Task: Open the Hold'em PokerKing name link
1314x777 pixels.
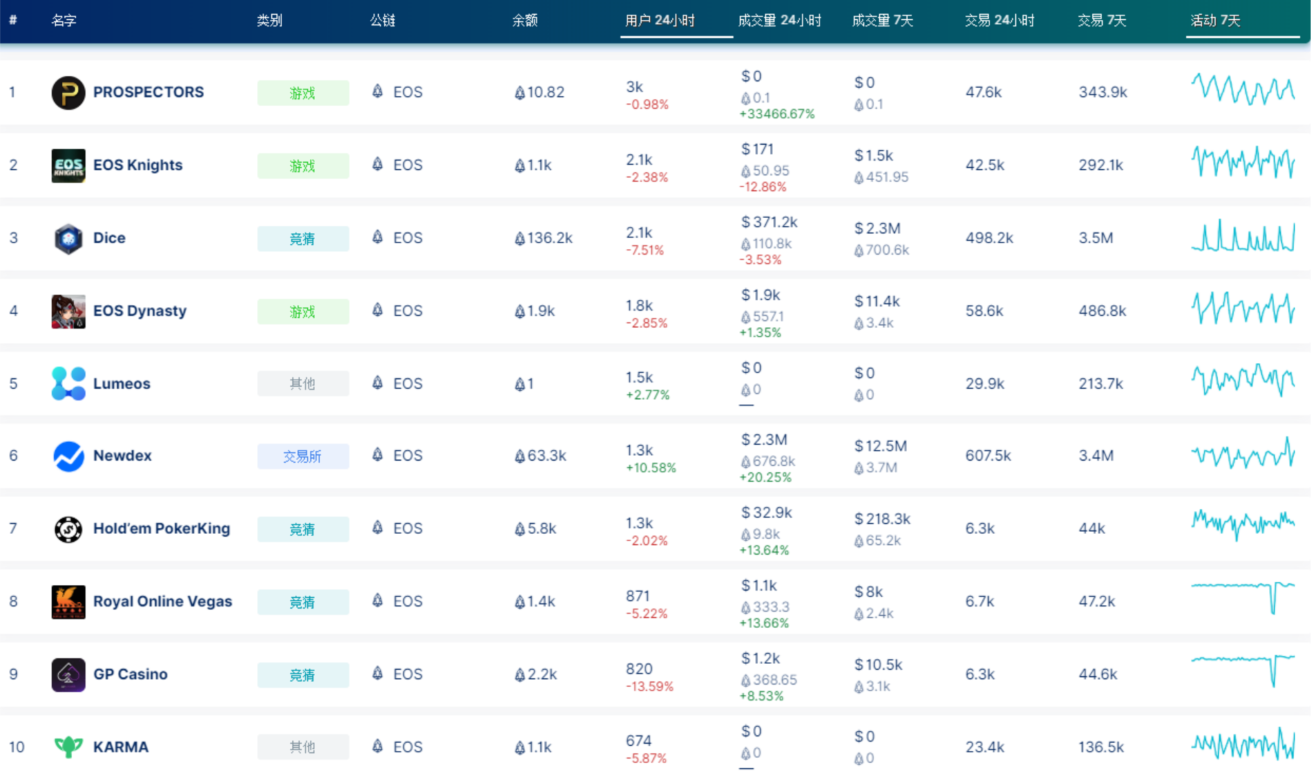Action: coord(161,528)
